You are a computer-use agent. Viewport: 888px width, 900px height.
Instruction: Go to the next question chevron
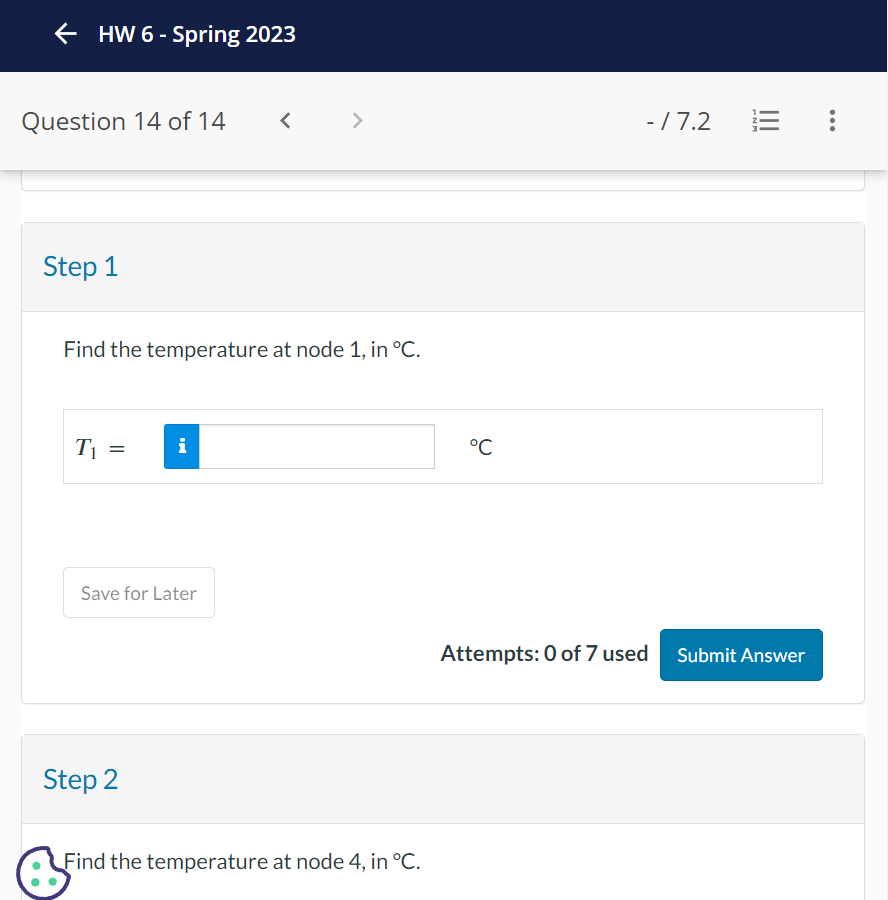(x=357, y=121)
